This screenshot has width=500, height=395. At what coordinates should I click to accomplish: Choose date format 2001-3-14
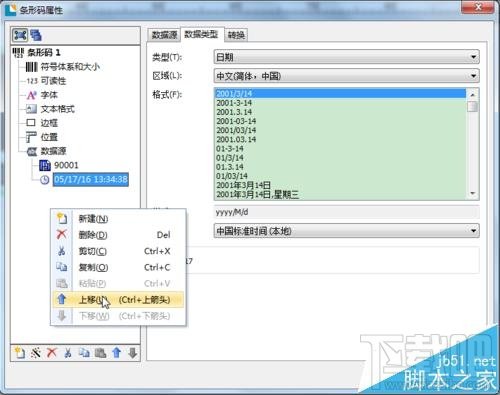point(340,103)
